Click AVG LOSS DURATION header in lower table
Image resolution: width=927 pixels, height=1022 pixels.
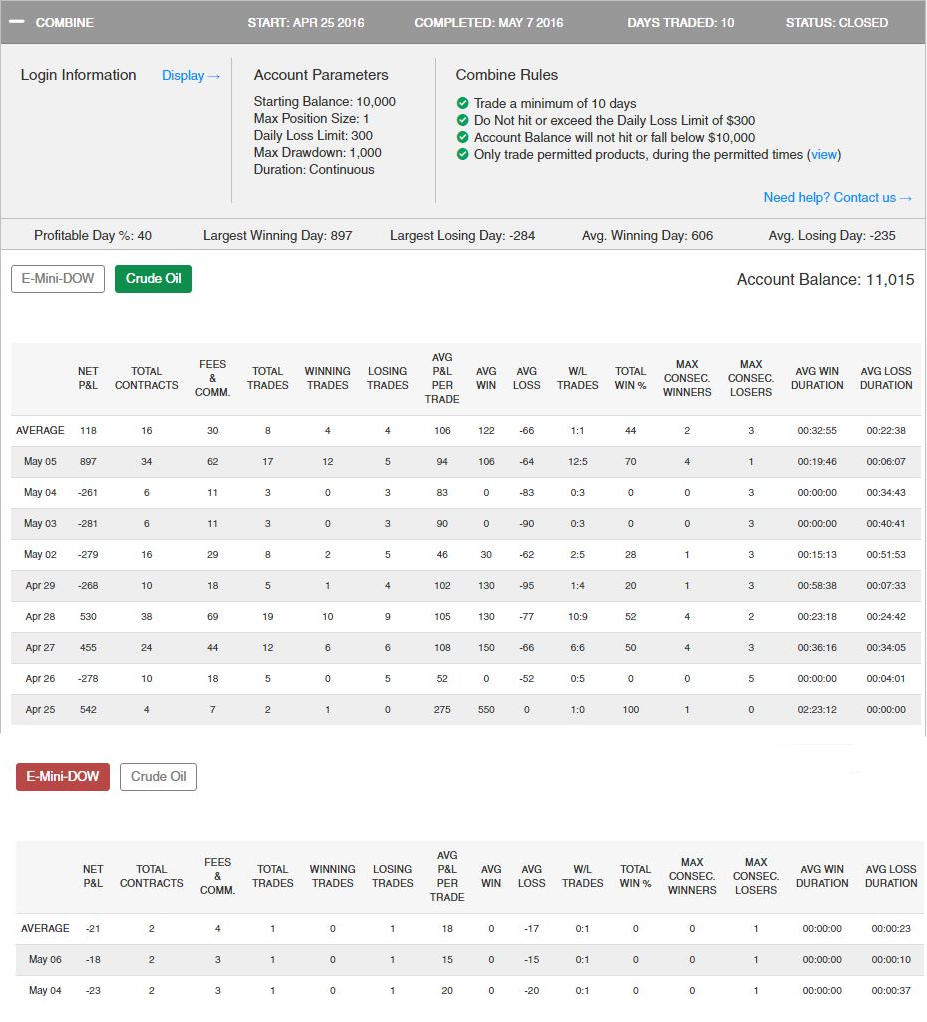[891, 876]
